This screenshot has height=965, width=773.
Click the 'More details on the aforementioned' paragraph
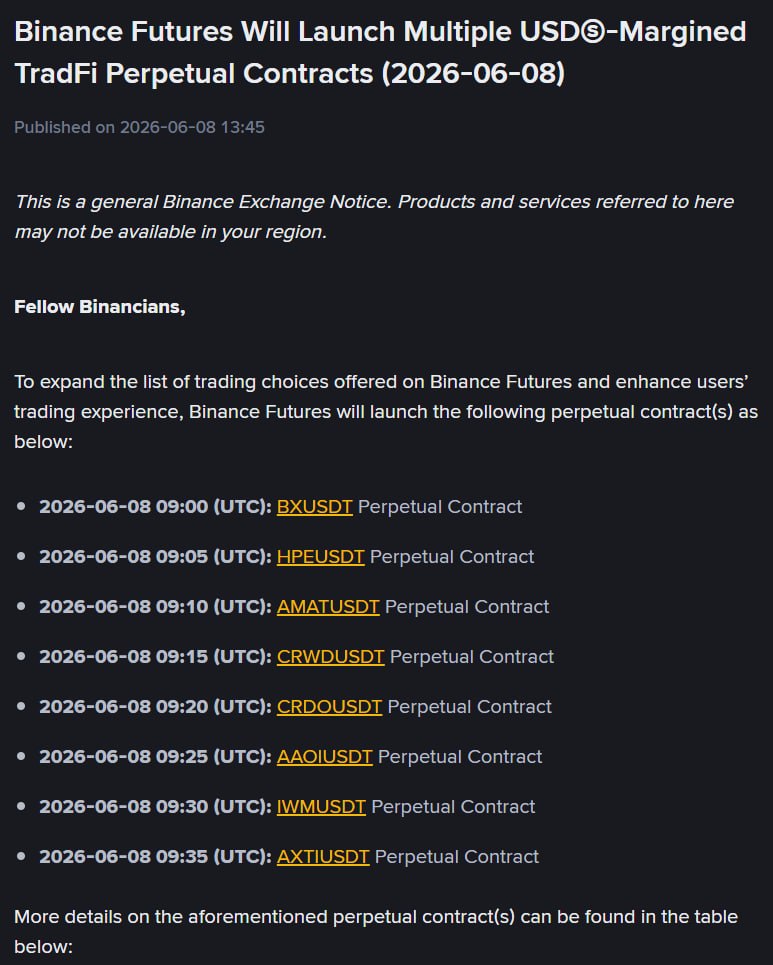pos(375,931)
